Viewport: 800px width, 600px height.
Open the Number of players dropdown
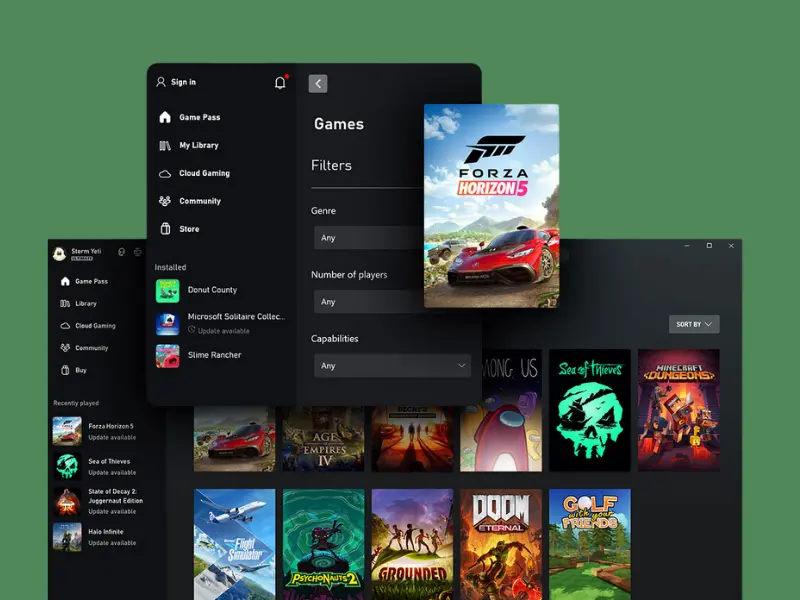pyautogui.click(x=367, y=302)
